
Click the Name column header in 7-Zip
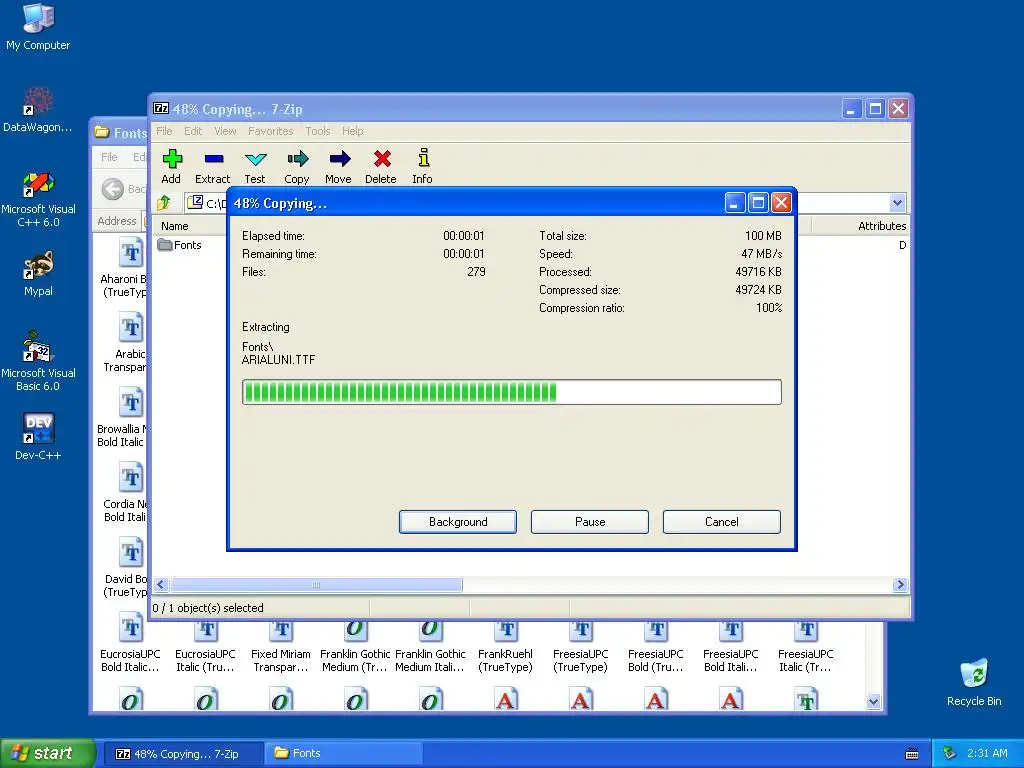click(x=189, y=226)
